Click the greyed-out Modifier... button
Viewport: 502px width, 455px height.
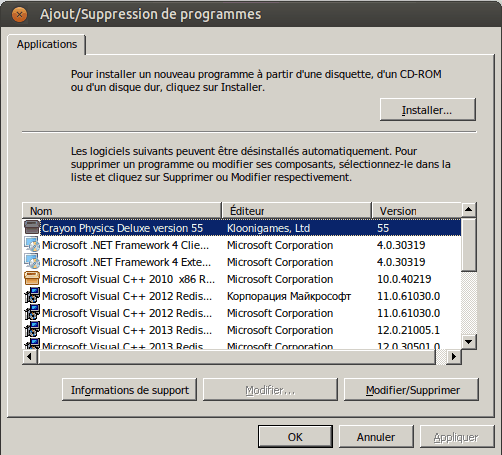pos(270,390)
